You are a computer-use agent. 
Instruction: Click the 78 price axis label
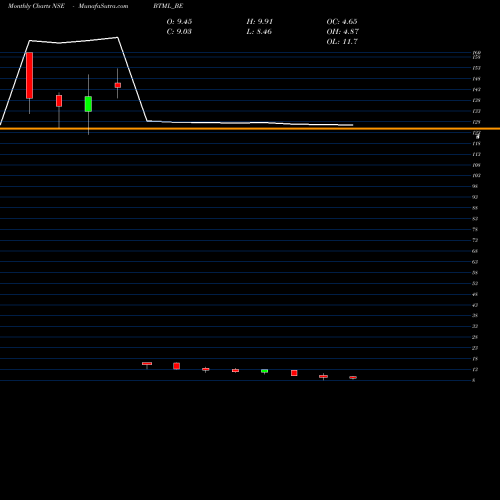click(475, 229)
